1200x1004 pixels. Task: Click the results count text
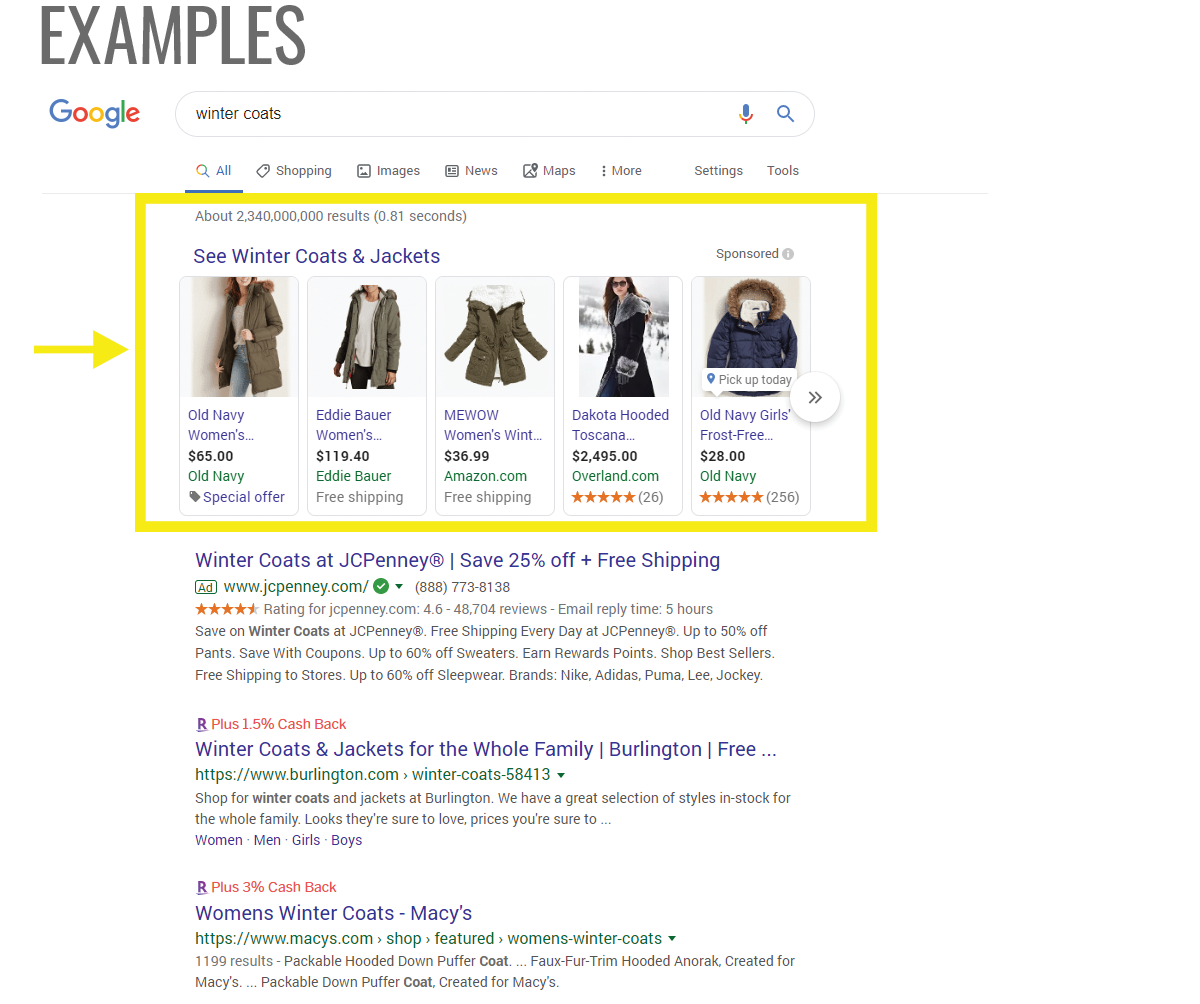pyautogui.click(x=331, y=216)
